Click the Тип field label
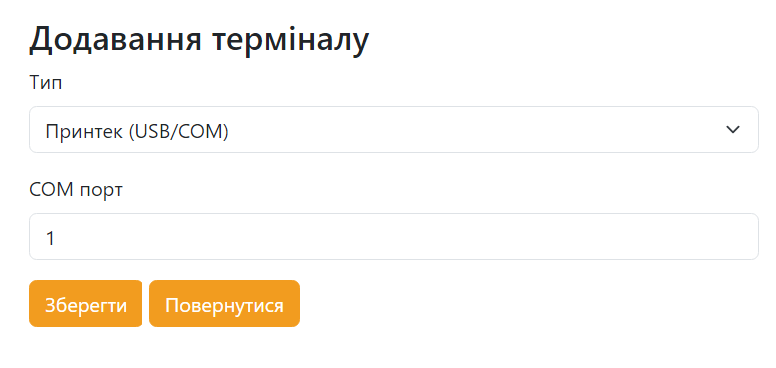The height and width of the screenshot is (368, 776). click(x=46, y=83)
